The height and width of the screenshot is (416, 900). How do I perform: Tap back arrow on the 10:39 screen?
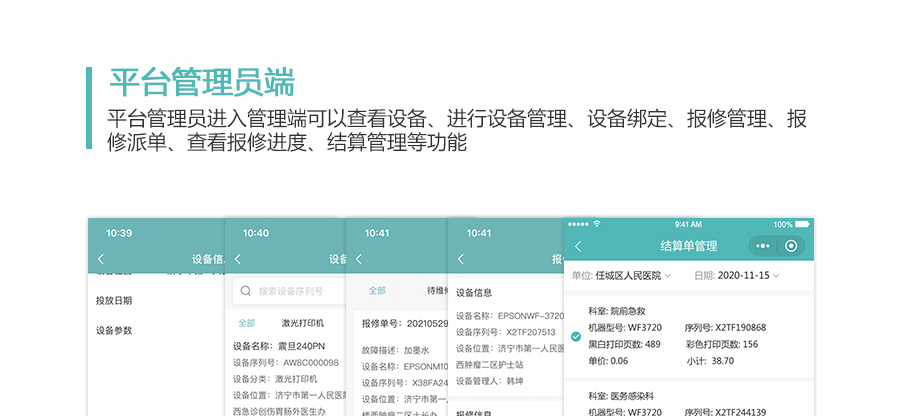(100, 260)
